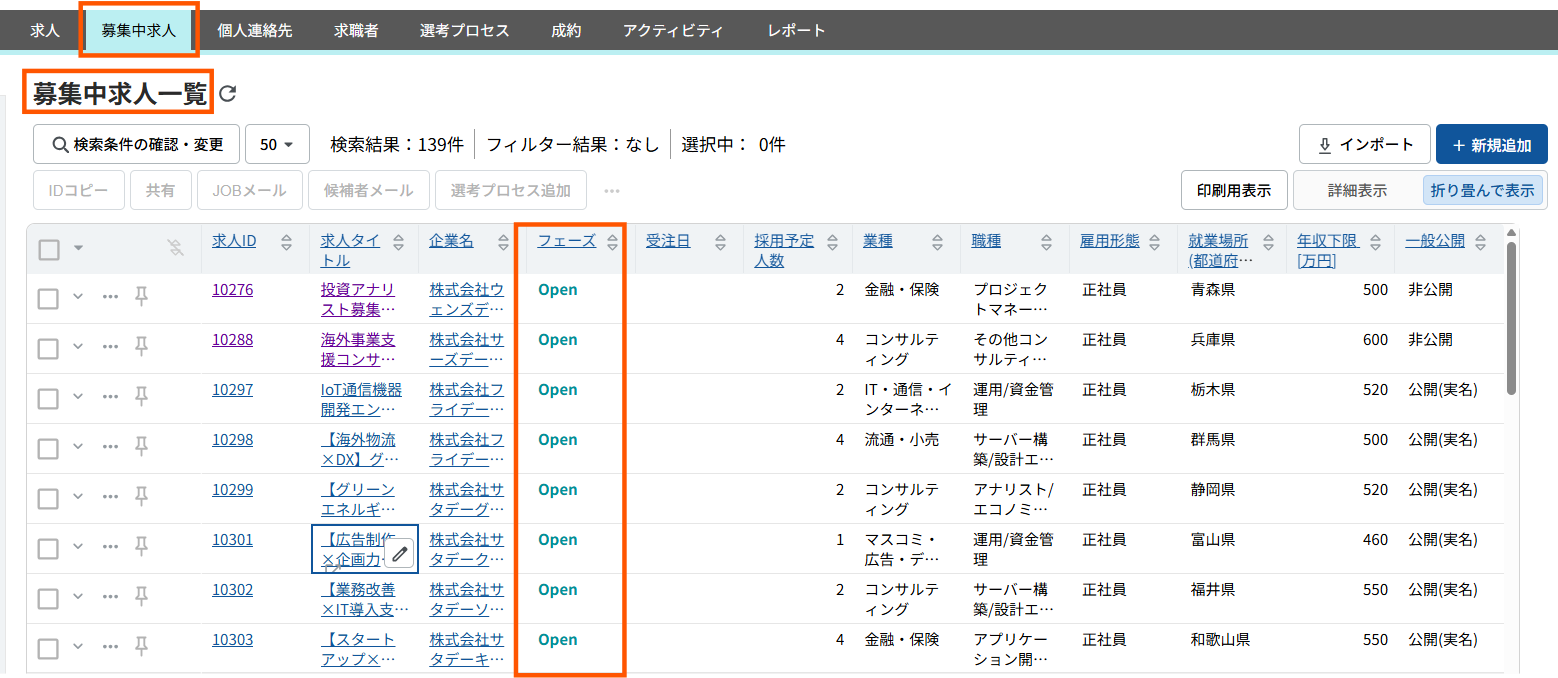
Task: Open more actions for row 10299
Action: click(x=110, y=496)
